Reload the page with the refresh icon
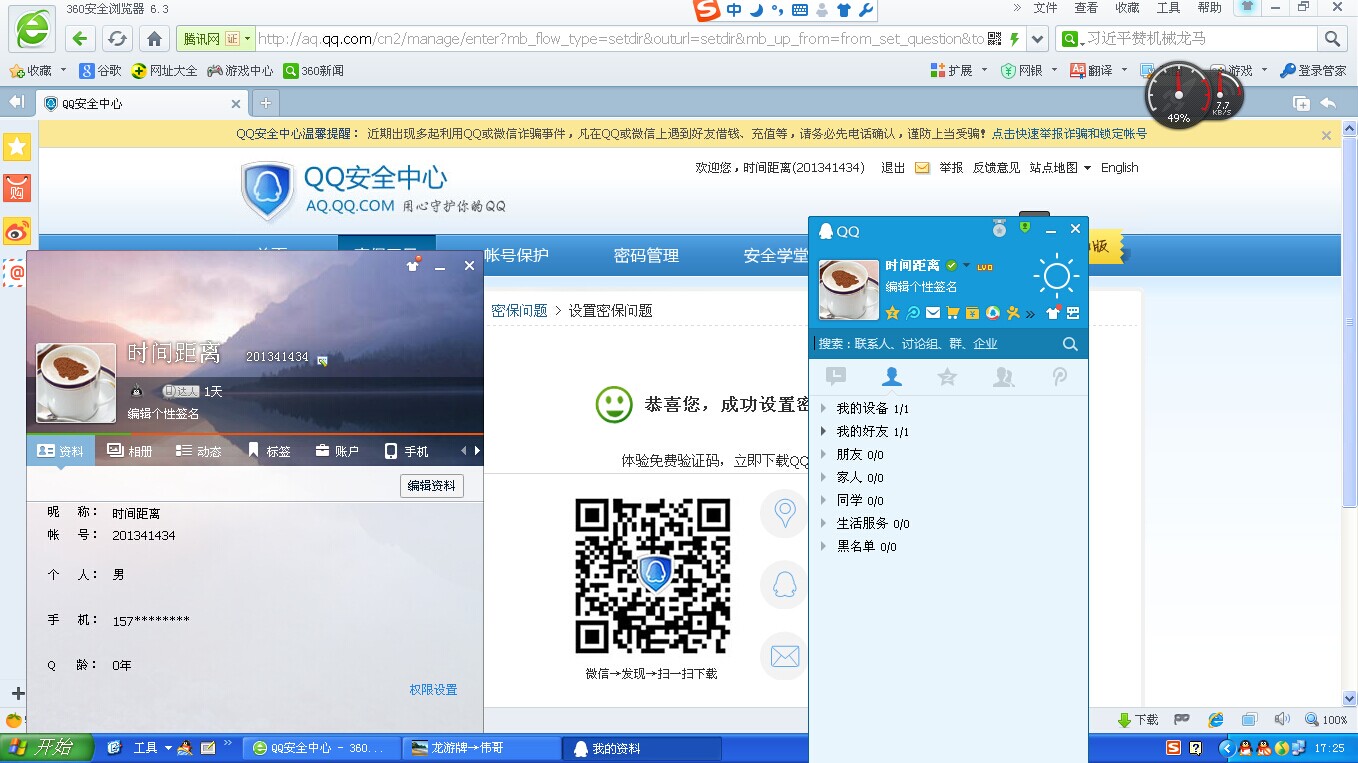Screen dimensions: 1358x763 pos(117,39)
